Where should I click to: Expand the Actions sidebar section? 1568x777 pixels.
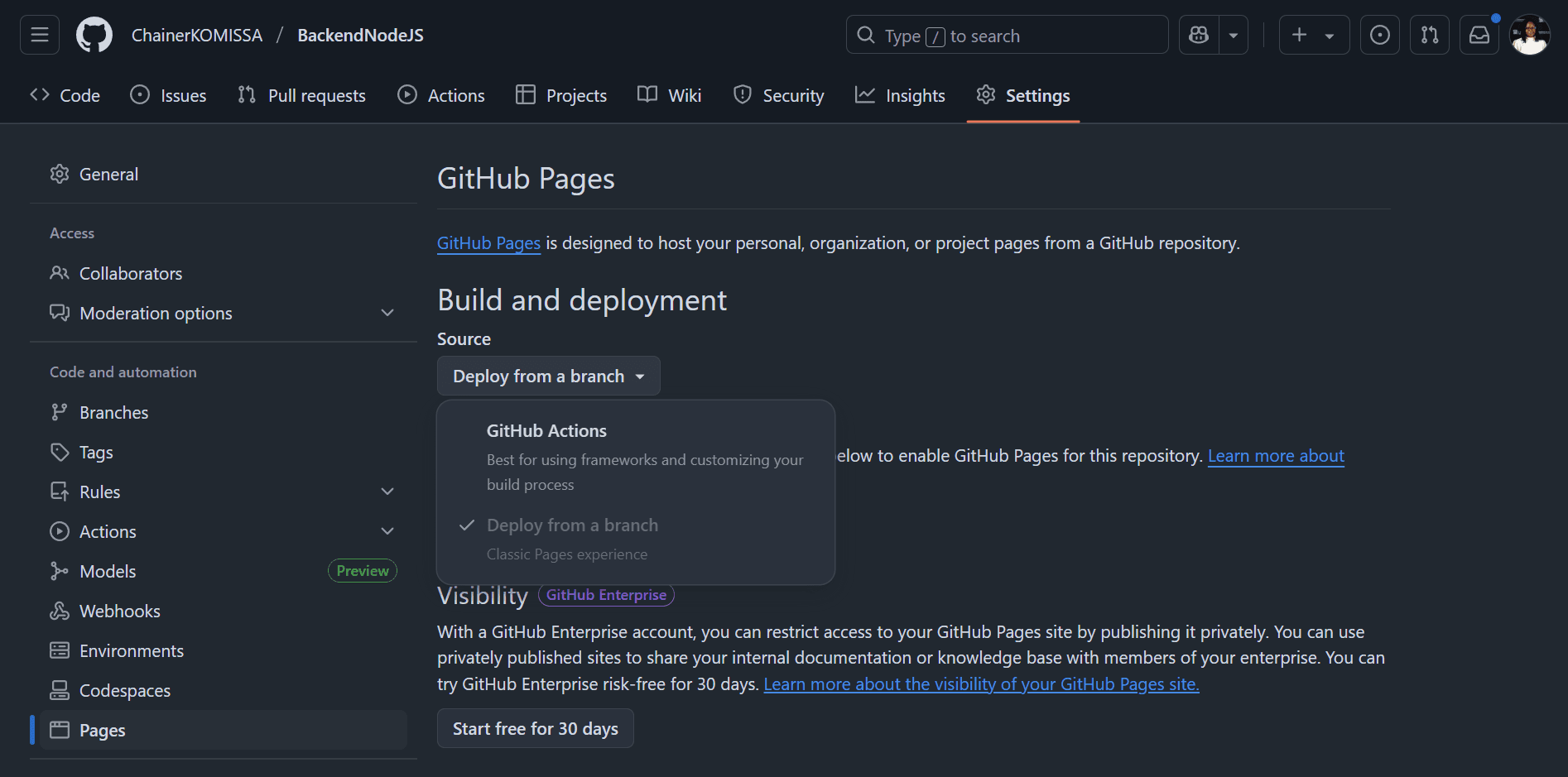click(x=387, y=530)
